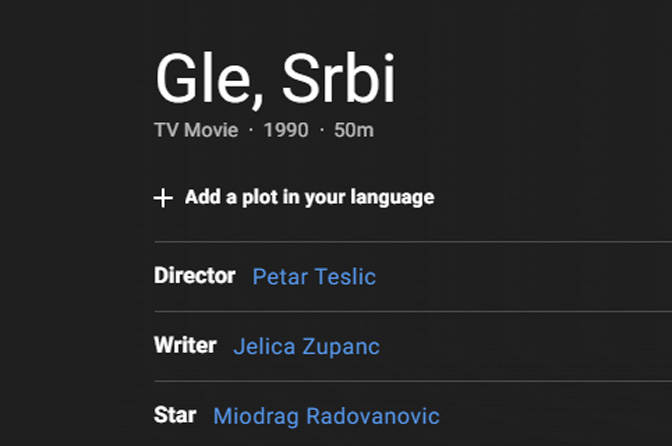
Task: Click the surname Teslic in the director credit
Action: pyautogui.click(x=345, y=277)
